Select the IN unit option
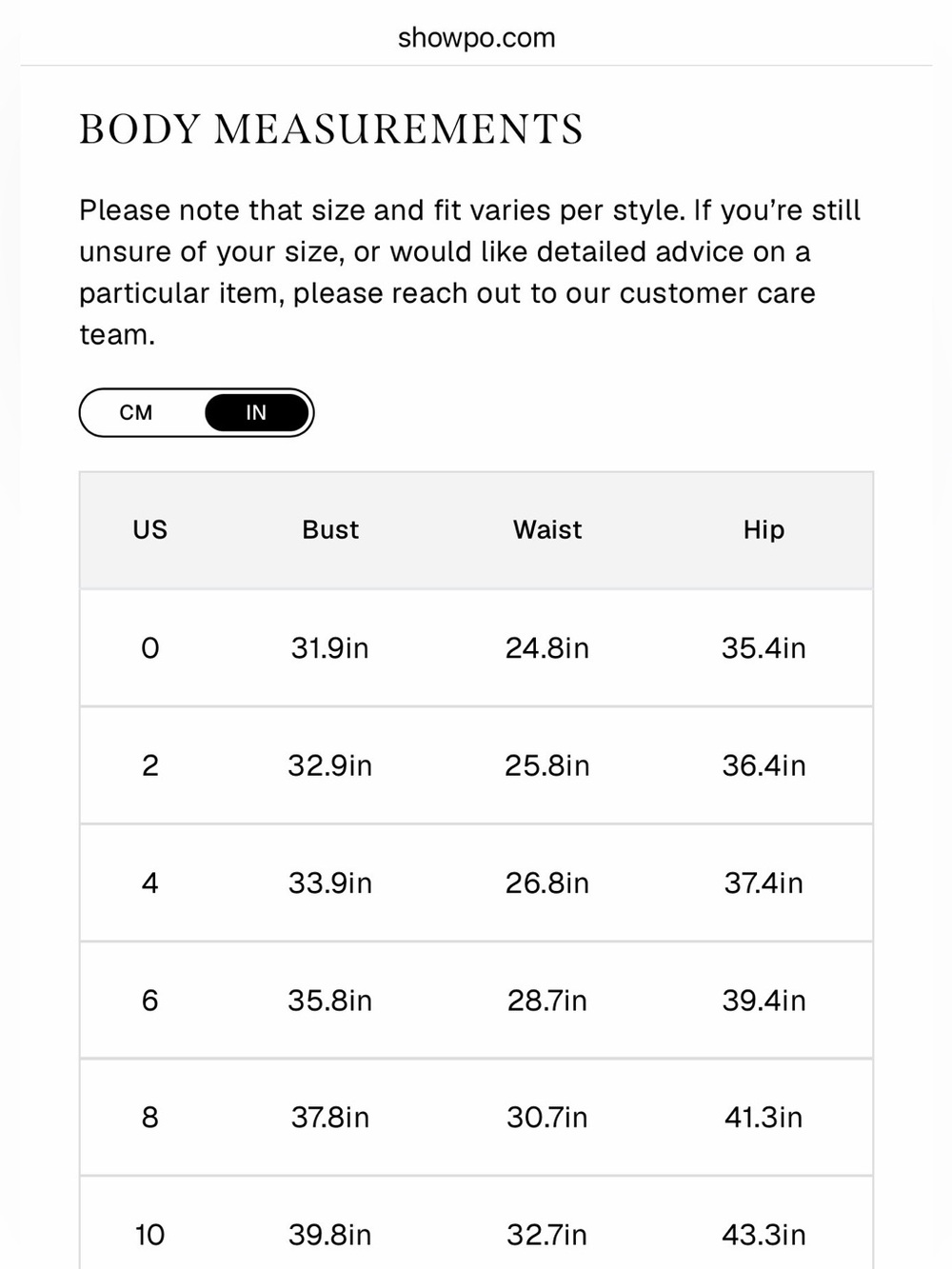The image size is (952, 1269). coord(256,412)
